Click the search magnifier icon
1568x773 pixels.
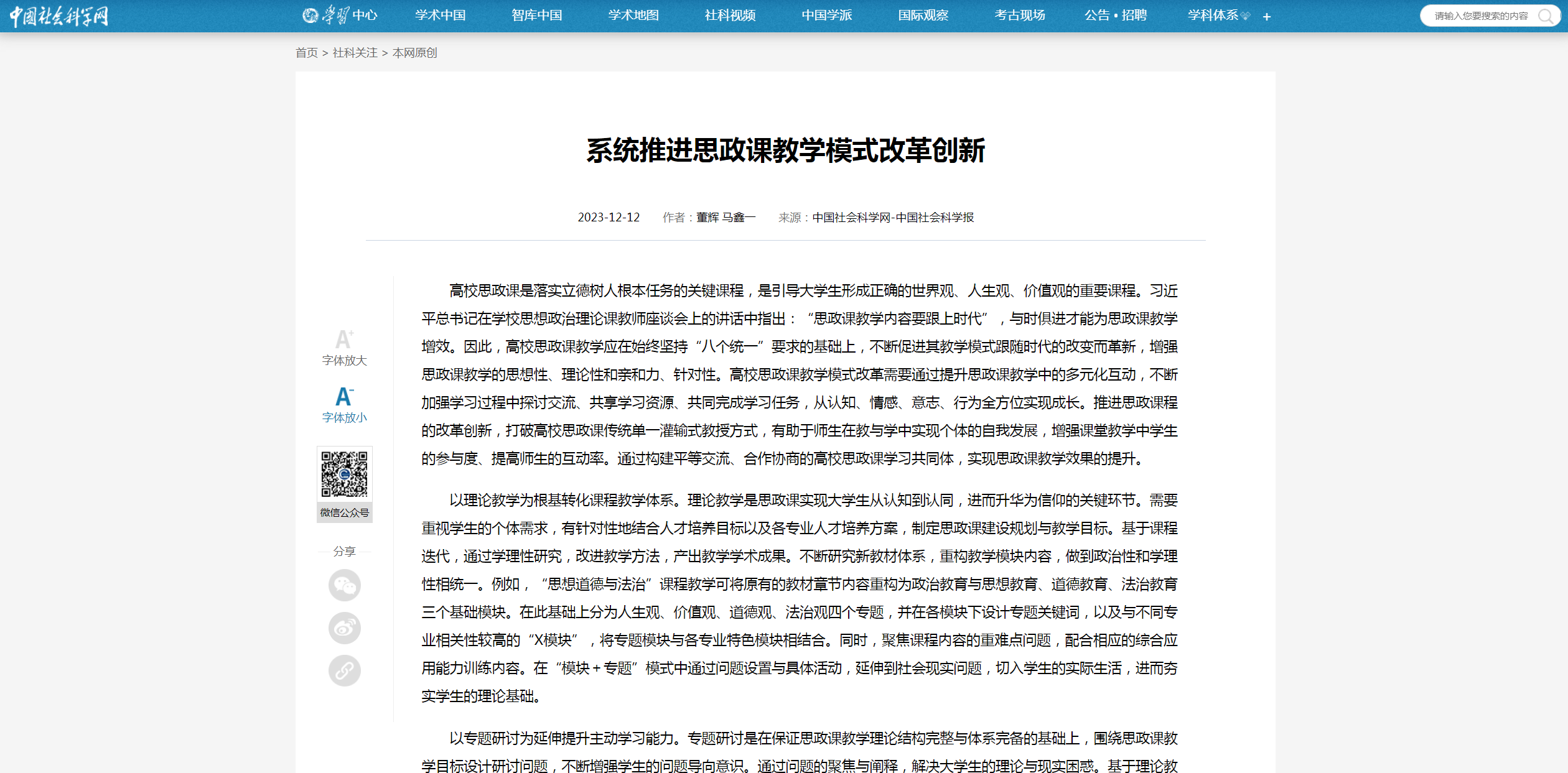click(x=1546, y=16)
